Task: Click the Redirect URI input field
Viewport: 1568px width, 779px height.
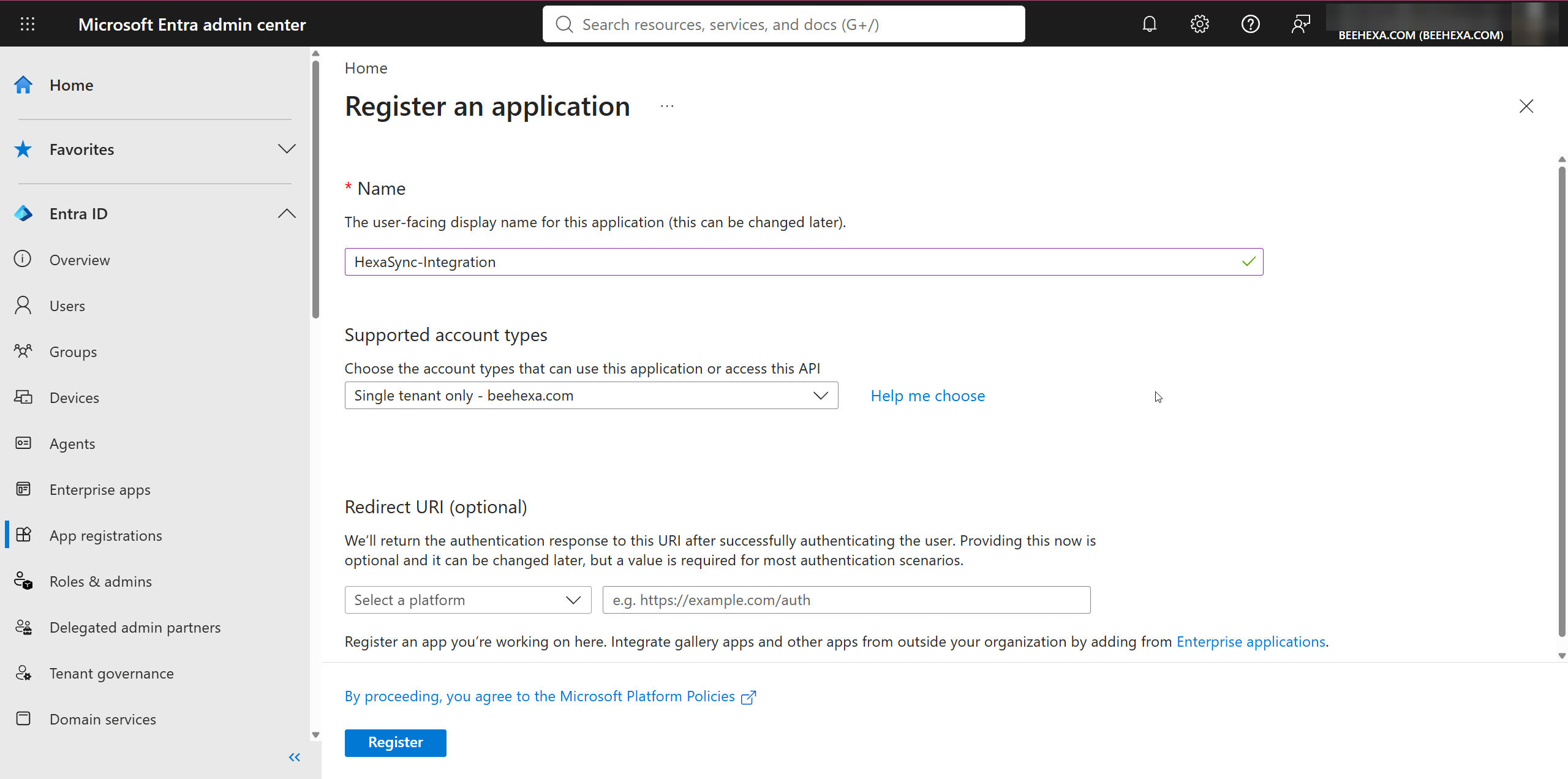Action: coord(846,600)
